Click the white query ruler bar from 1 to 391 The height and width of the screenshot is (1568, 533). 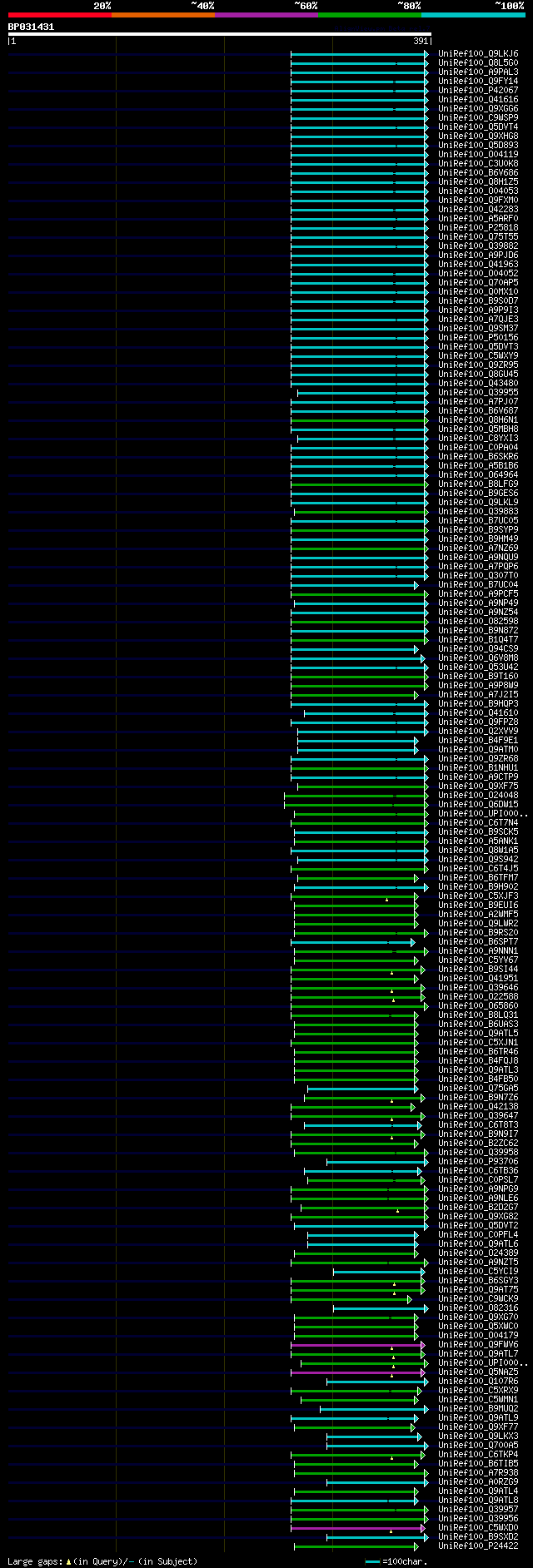click(x=220, y=34)
